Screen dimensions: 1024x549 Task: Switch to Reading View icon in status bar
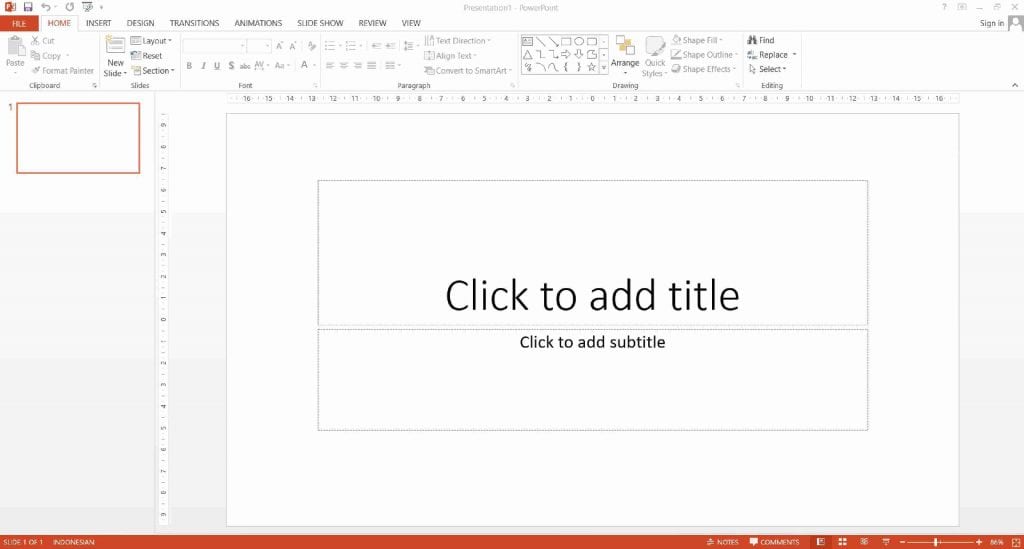tap(864, 542)
